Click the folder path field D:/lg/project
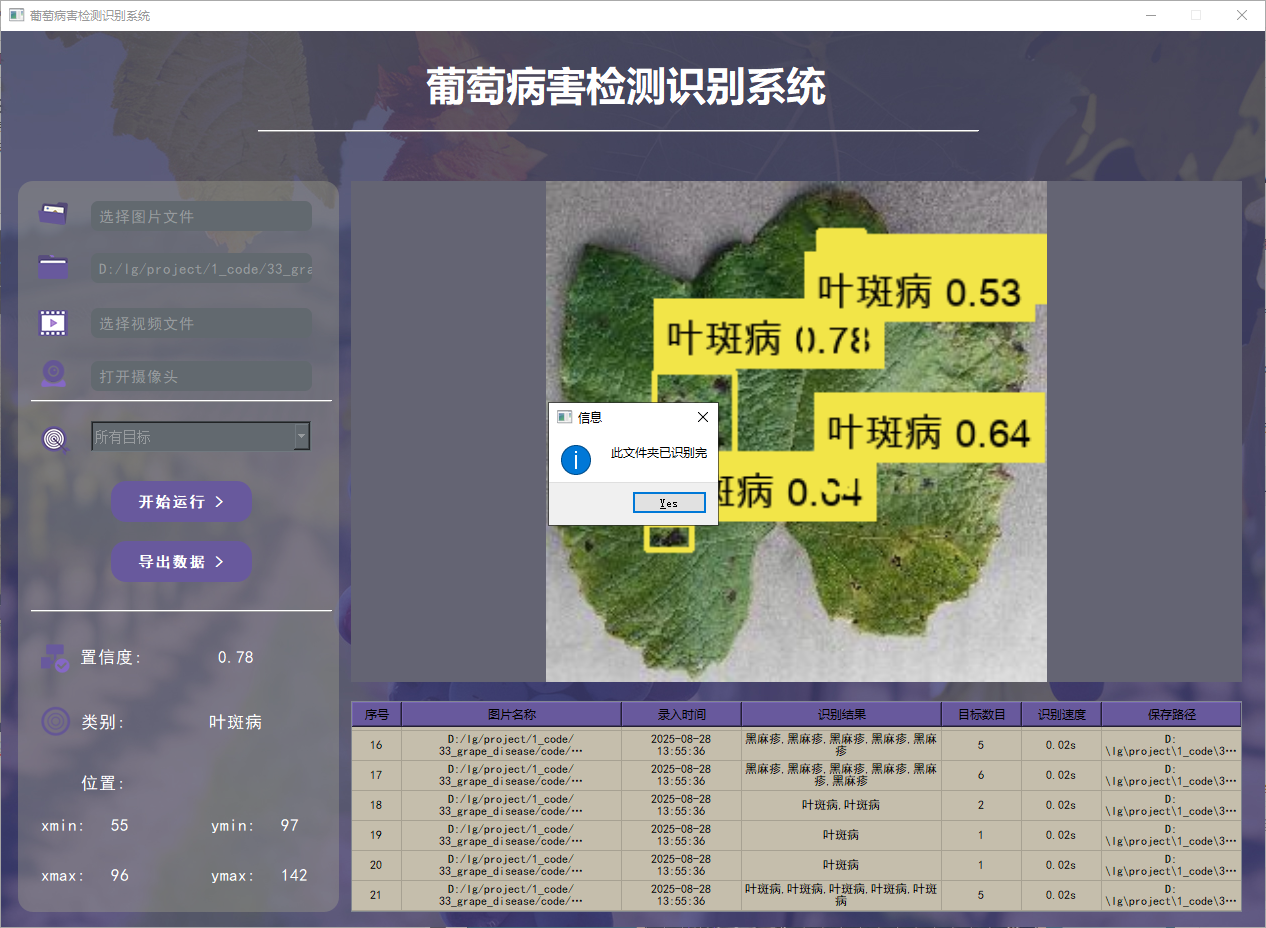The image size is (1266, 928). 201,269
